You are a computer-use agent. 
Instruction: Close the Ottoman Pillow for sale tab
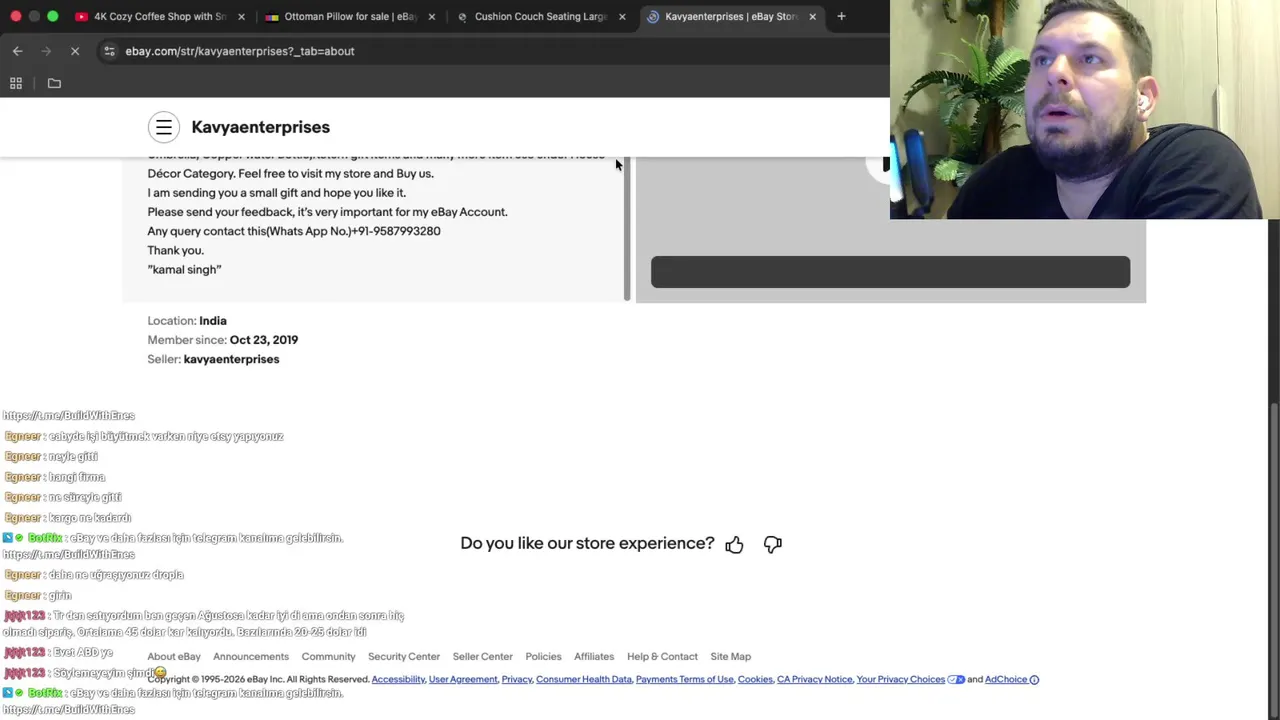click(x=432, y=17)
